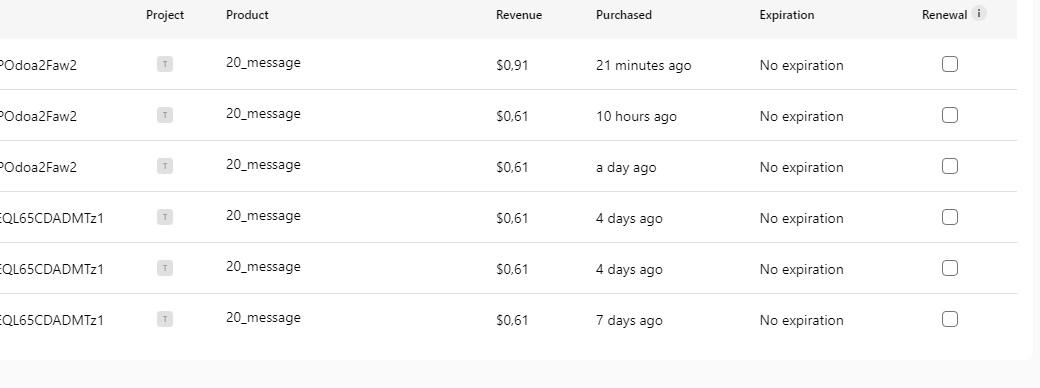Select the $0,91 revenue value
This screenshot has height=388, width=1040.
point(512,65)
